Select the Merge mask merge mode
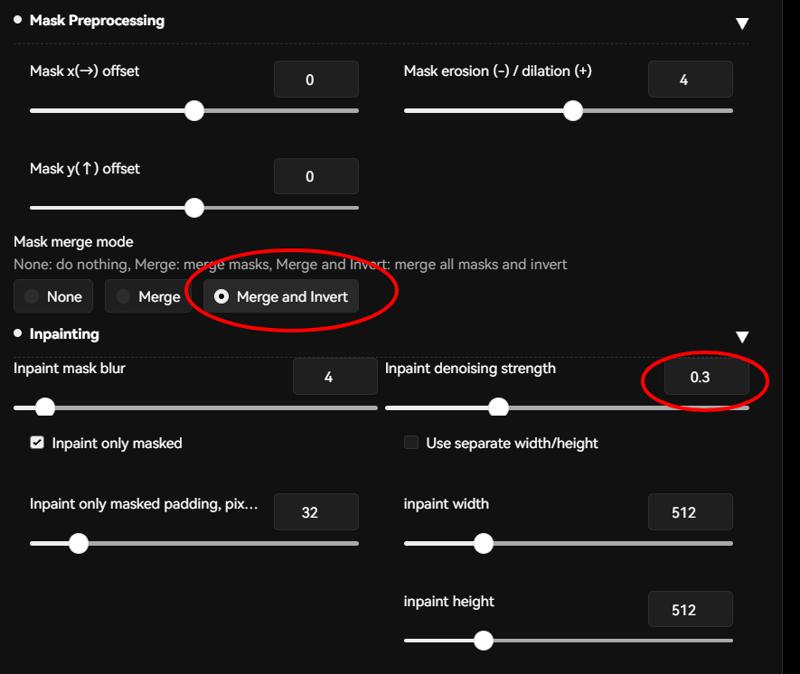 pos(147,296)
